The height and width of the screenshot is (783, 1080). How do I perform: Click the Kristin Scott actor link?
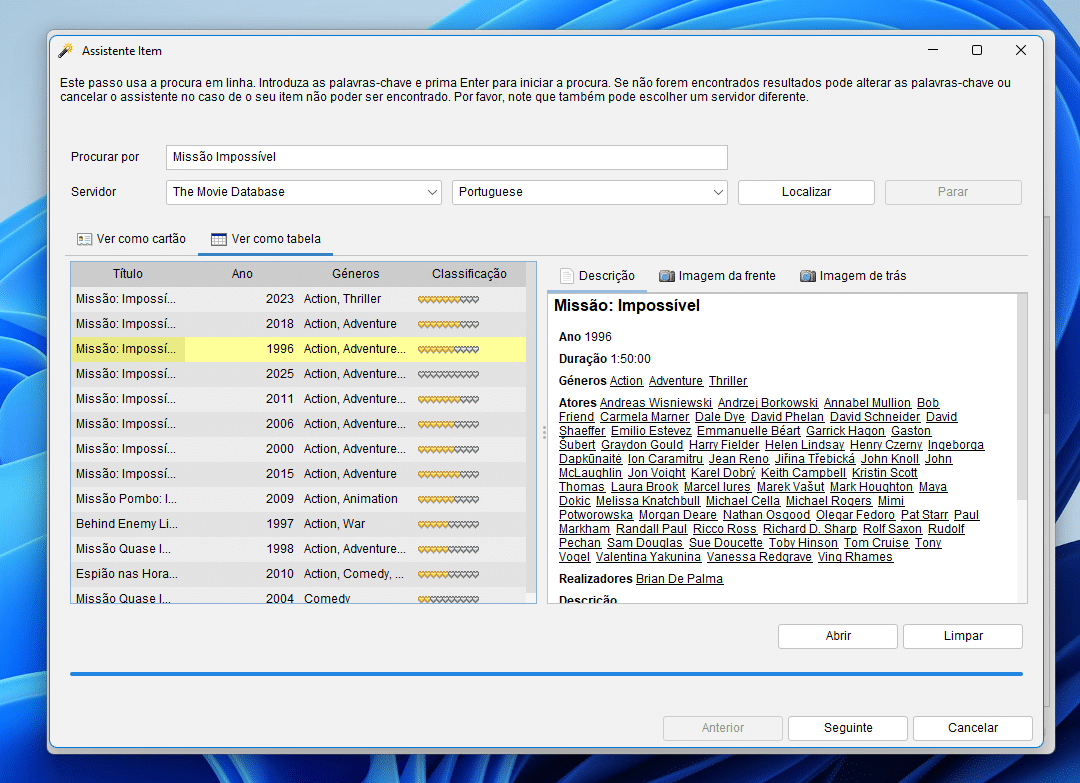[884, 472]
